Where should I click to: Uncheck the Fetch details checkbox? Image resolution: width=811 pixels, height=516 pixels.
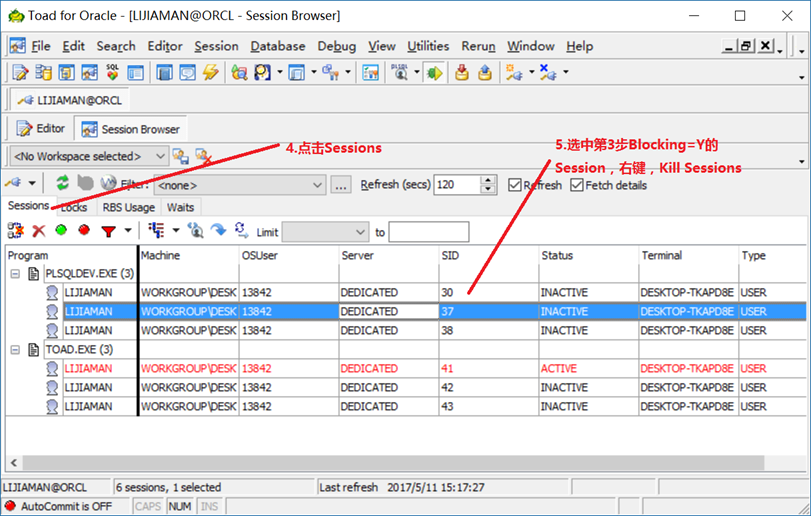(x=577, y=185)
